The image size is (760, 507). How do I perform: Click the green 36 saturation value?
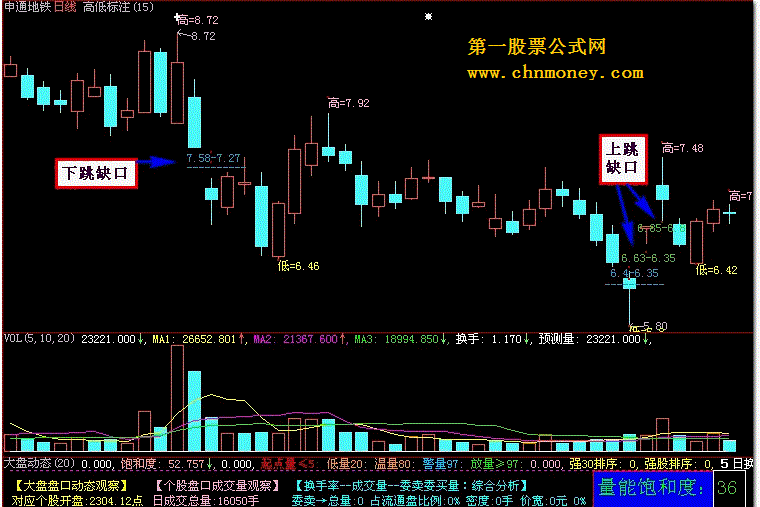727,488
